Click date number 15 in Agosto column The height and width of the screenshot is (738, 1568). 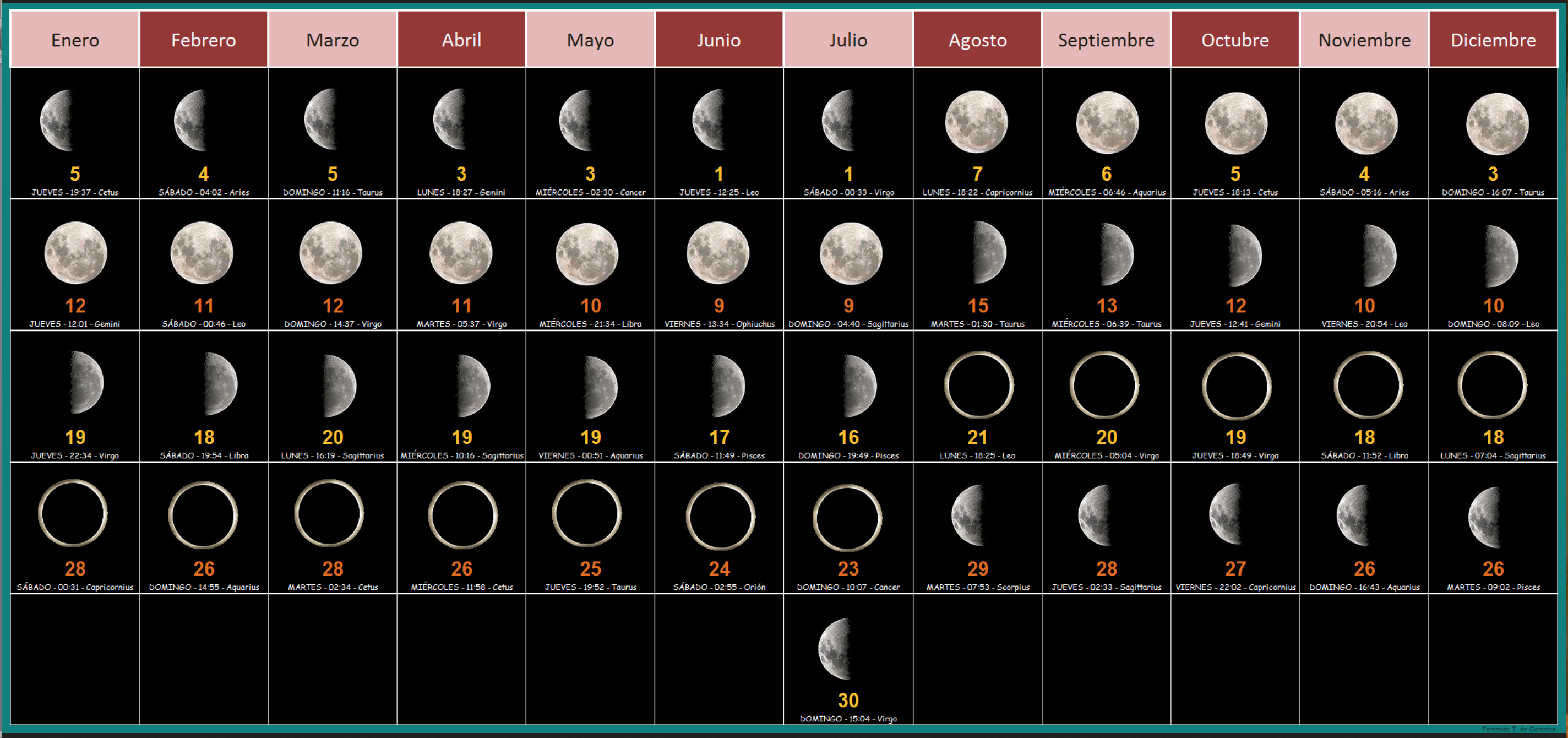pos(978,306)
